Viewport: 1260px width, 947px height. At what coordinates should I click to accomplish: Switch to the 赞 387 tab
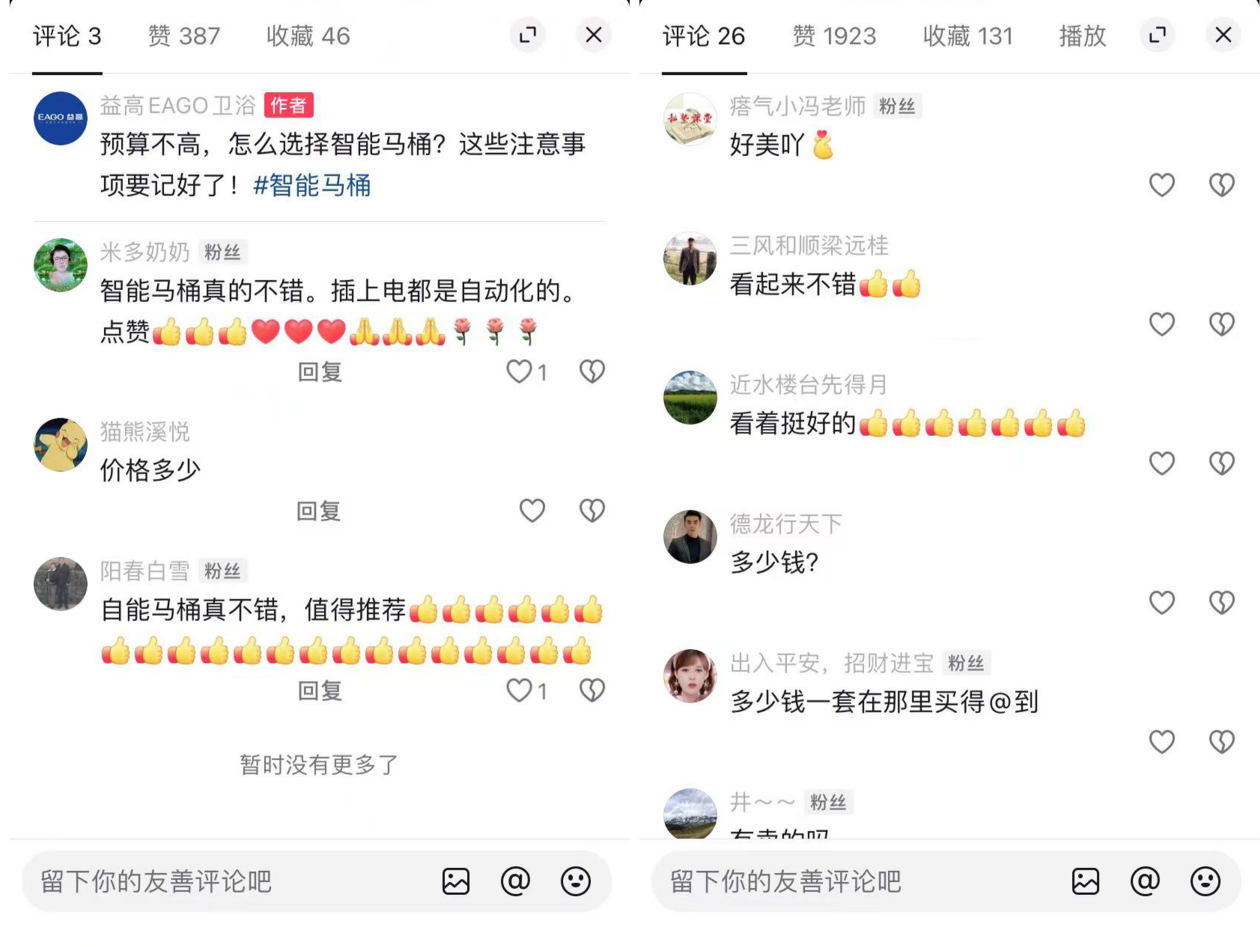(184, 37)
